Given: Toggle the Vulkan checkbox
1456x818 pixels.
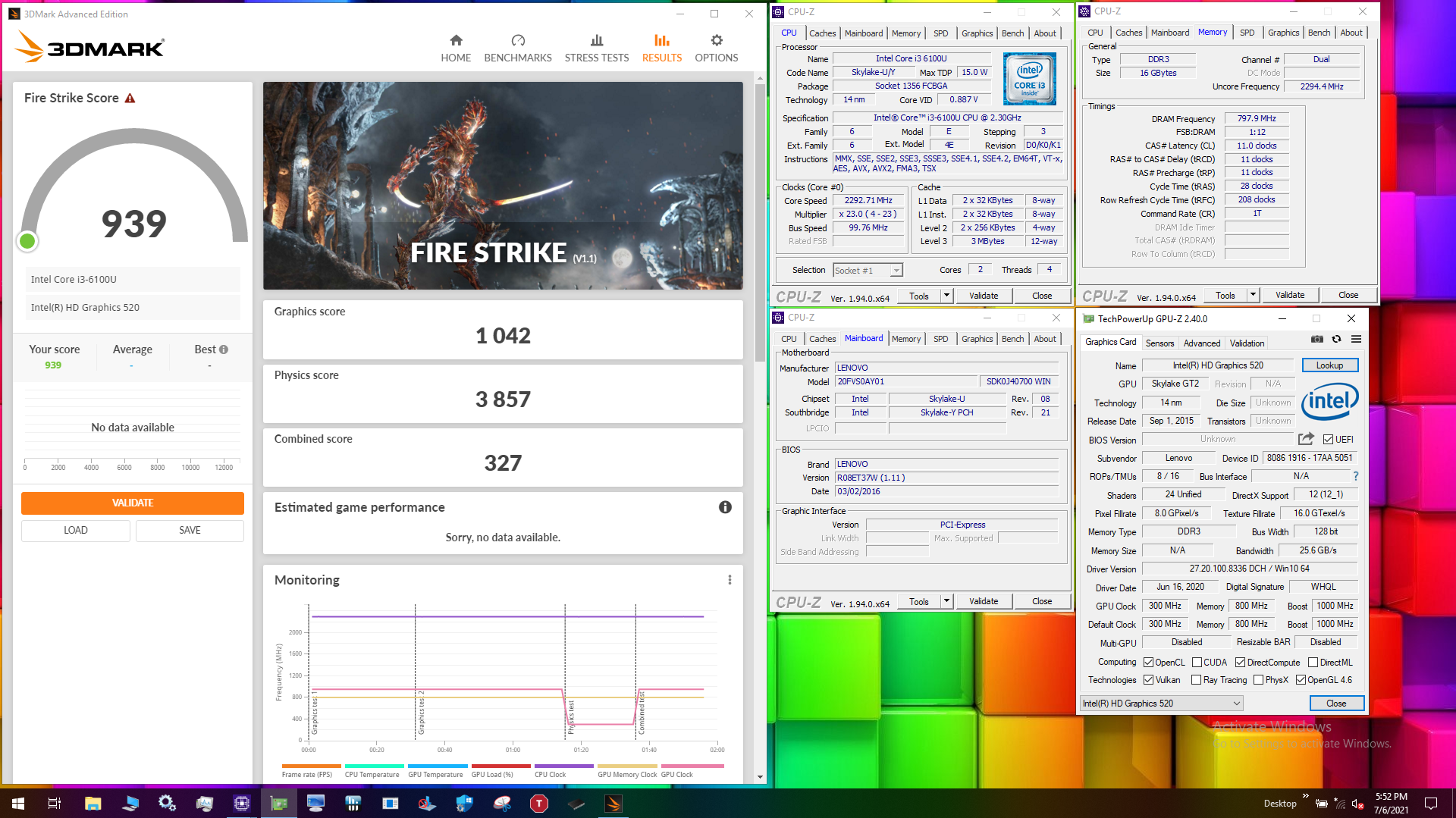Looking at the screenshot, I should [x=1148, y=680].
